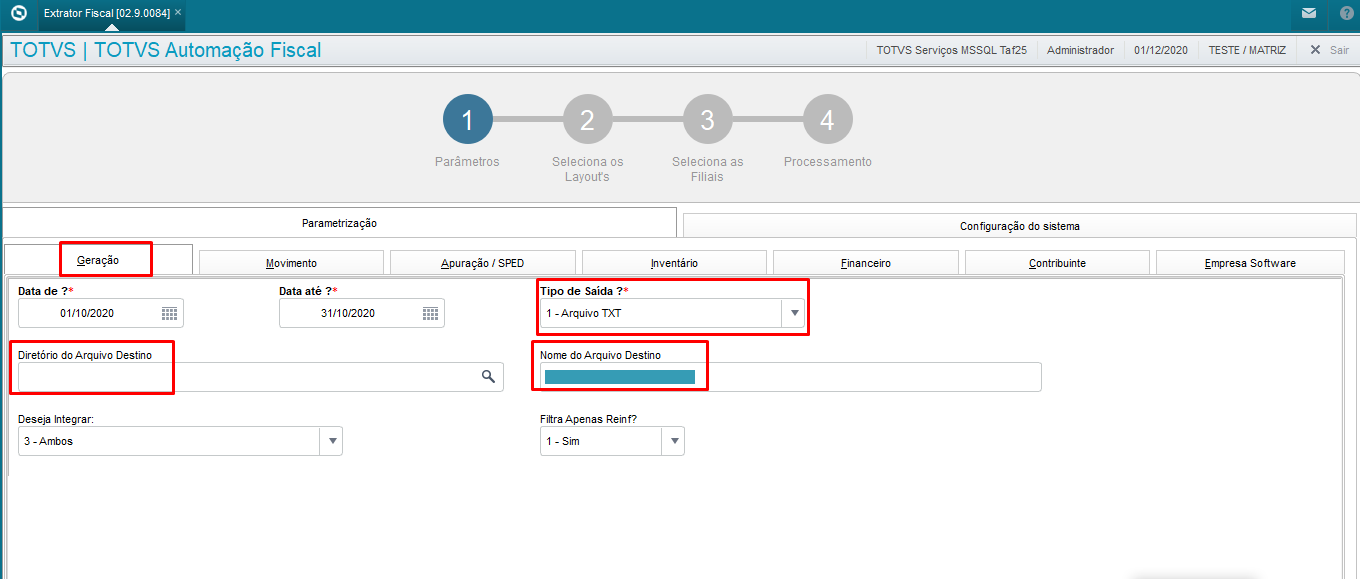1360x579 pixels.
Task: Go to wizard step 4 Processamento
Action: coord(827,120)
